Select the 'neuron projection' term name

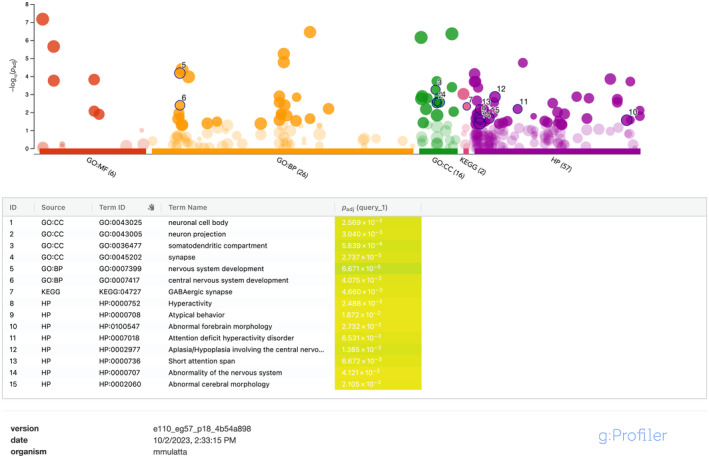point(197,234)
